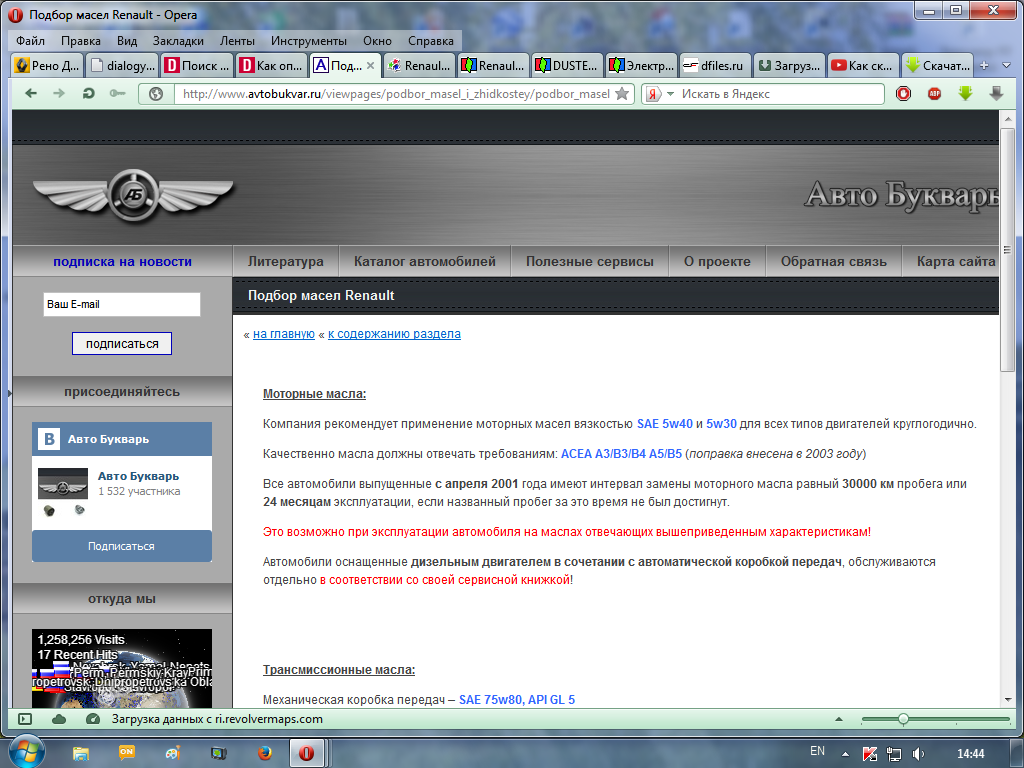Click the 'к содержанию раздела' link
This screenshot has width=1024, height=768.
point(394,334)
